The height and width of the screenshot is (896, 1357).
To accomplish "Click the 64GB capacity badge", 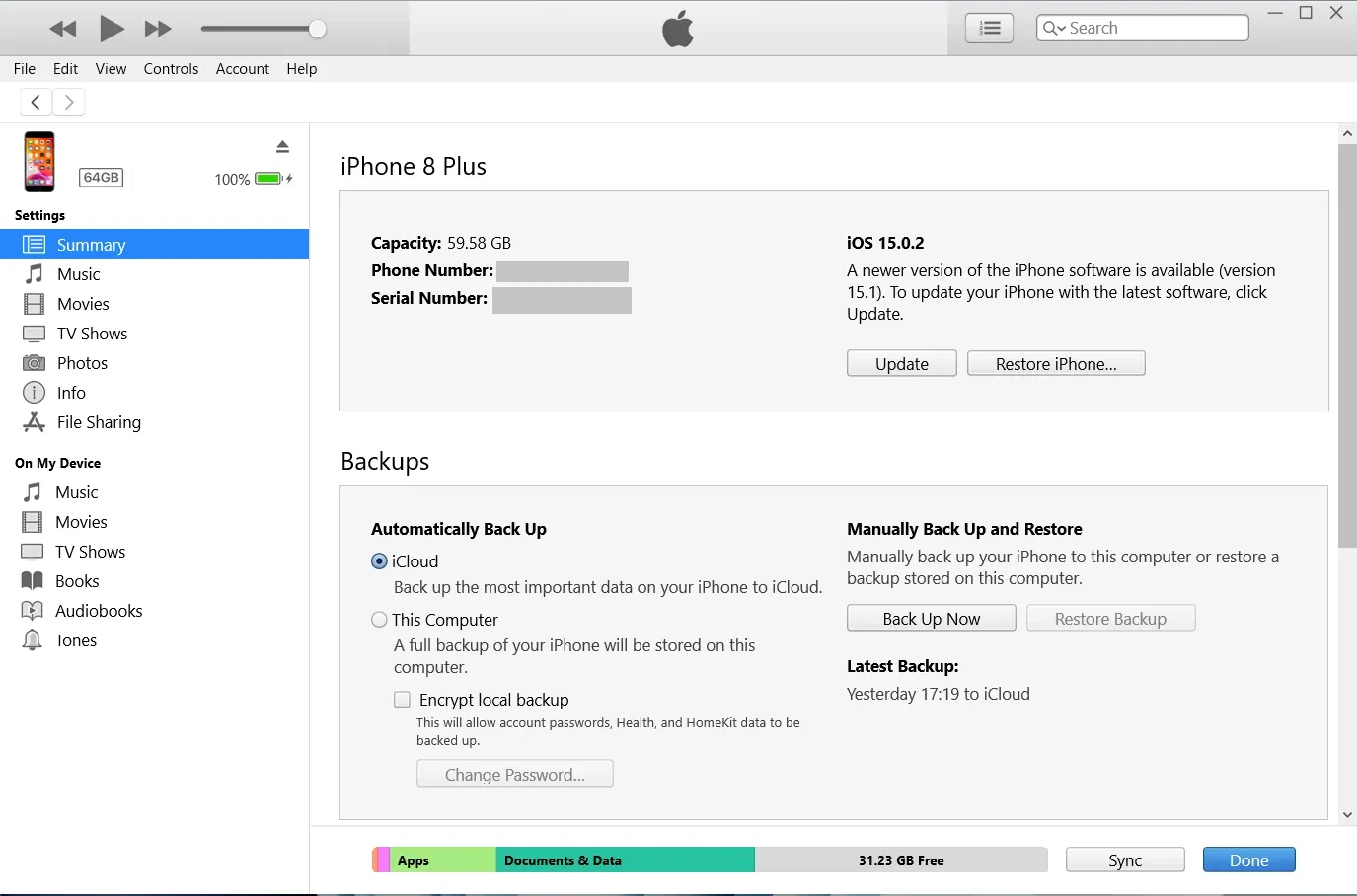I will pos(101,178).
